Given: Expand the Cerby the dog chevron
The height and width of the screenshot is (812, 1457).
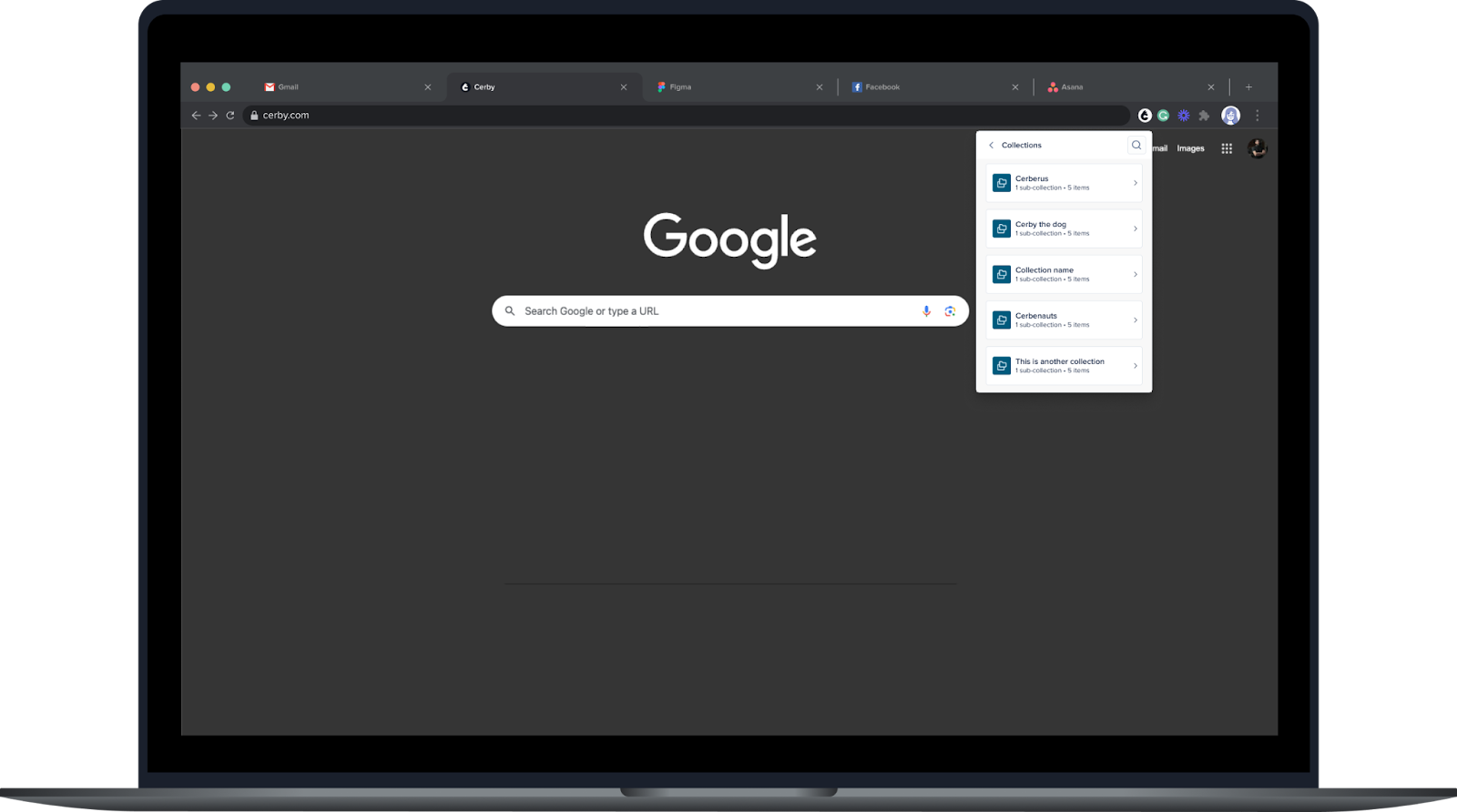Looking at the screenshot, I should (1135, 228).
